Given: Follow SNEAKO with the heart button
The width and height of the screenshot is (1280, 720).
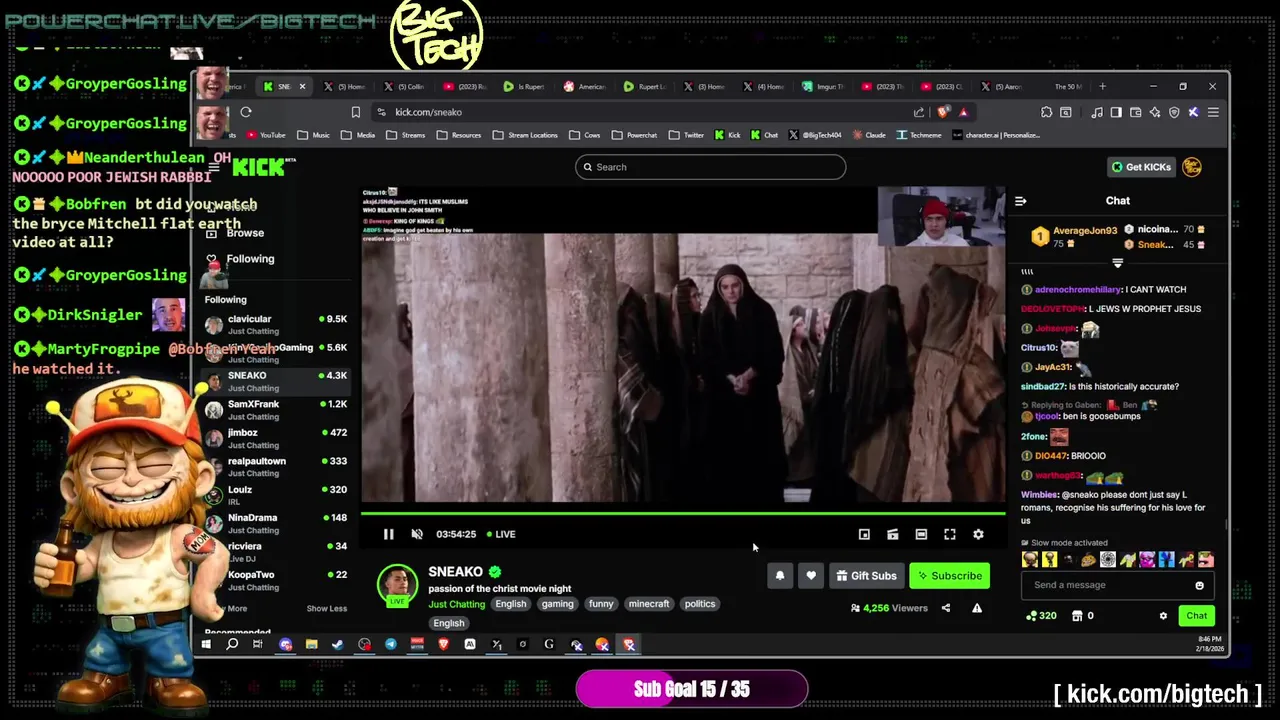Looking at the screenshot, I should 811,575.
